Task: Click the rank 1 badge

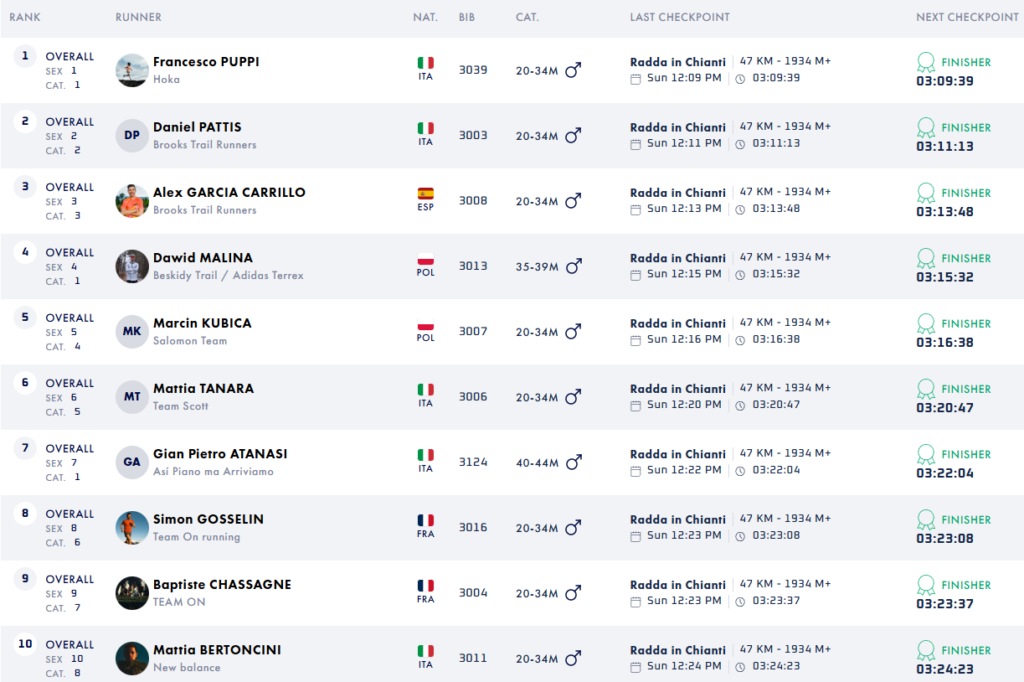Action: pos(25,56)
